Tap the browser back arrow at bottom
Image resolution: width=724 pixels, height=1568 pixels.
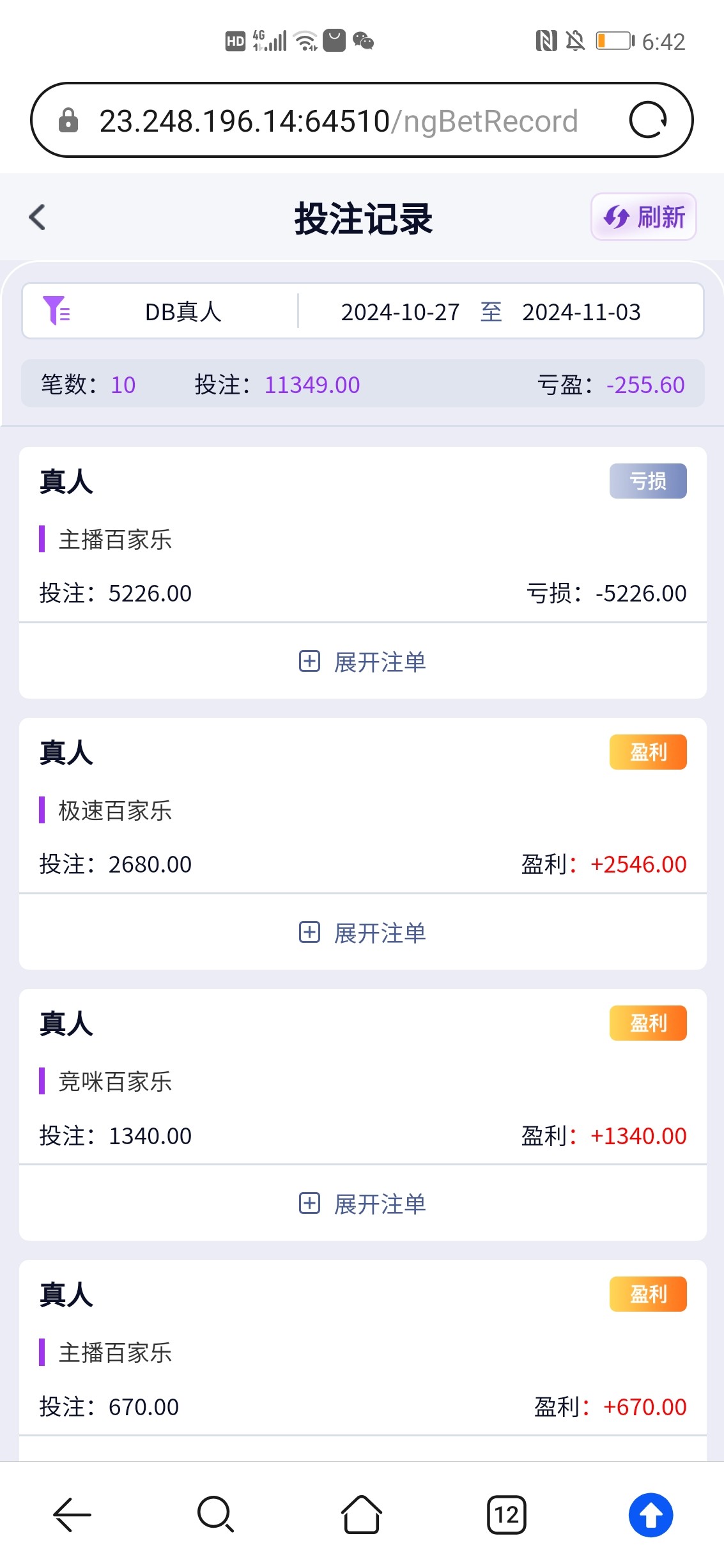pos(72,1514)
